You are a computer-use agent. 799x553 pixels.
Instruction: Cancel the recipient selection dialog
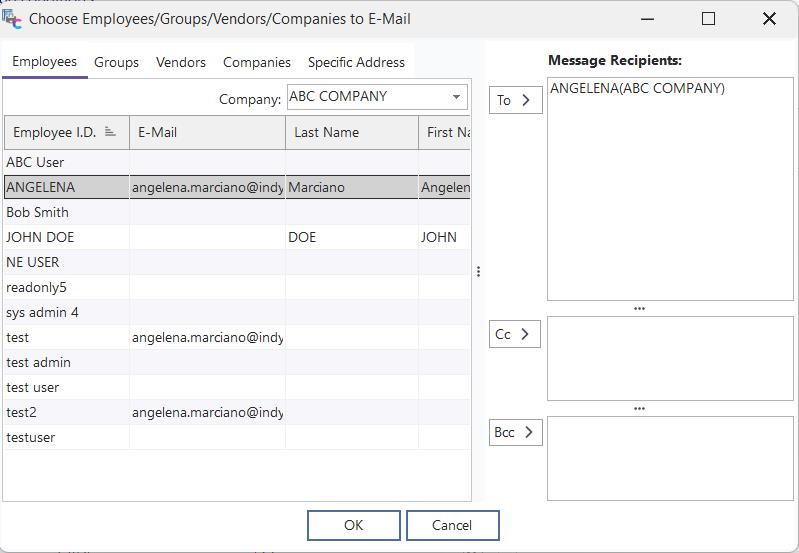coord(452,525)
